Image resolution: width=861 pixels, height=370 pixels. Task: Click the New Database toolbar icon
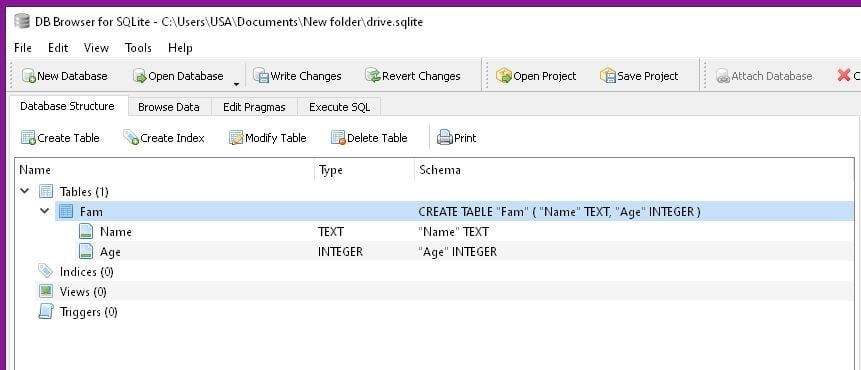point(29,76)
